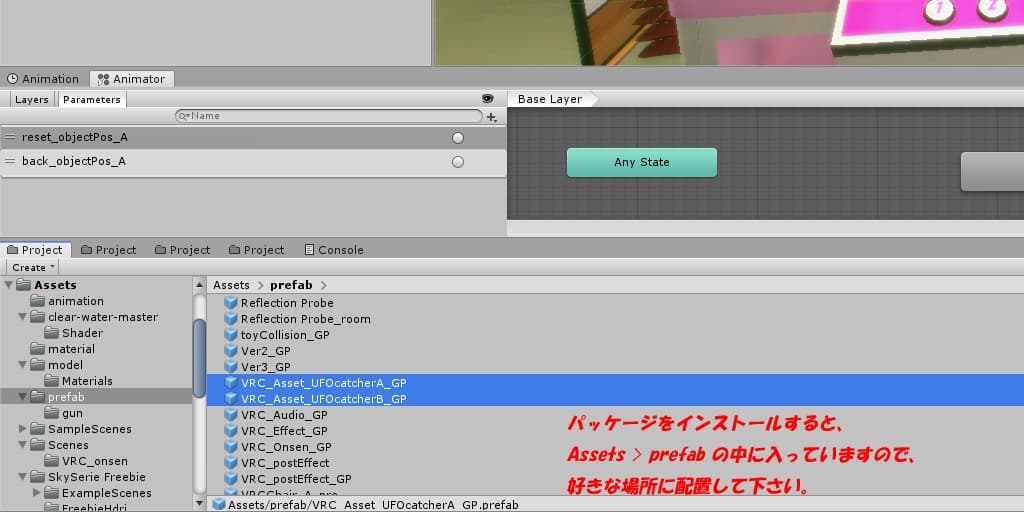
Task: Toggle the Animator eye visibility icon
Action: click(487, 99)
